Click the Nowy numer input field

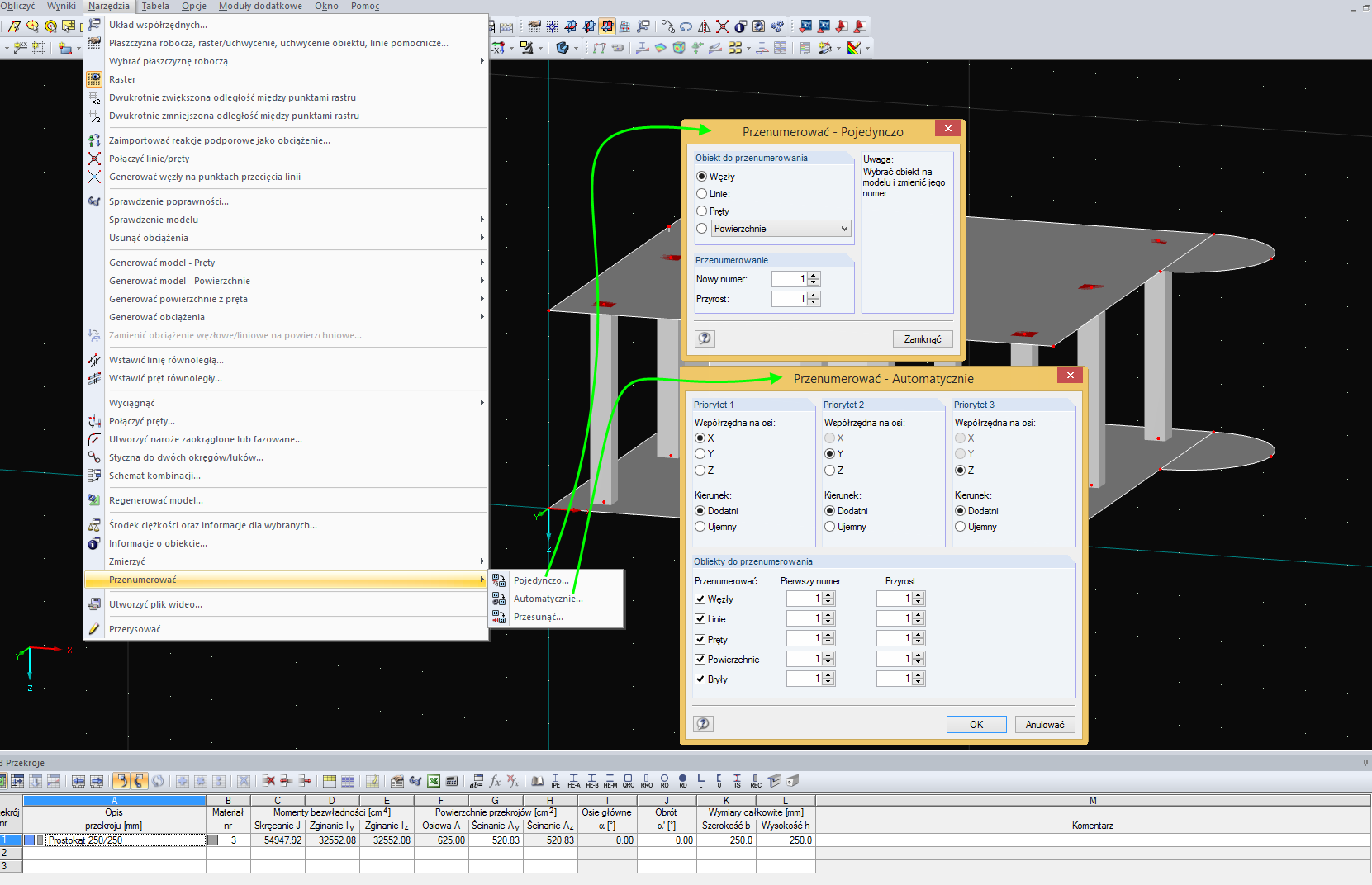tap(789, 279)
